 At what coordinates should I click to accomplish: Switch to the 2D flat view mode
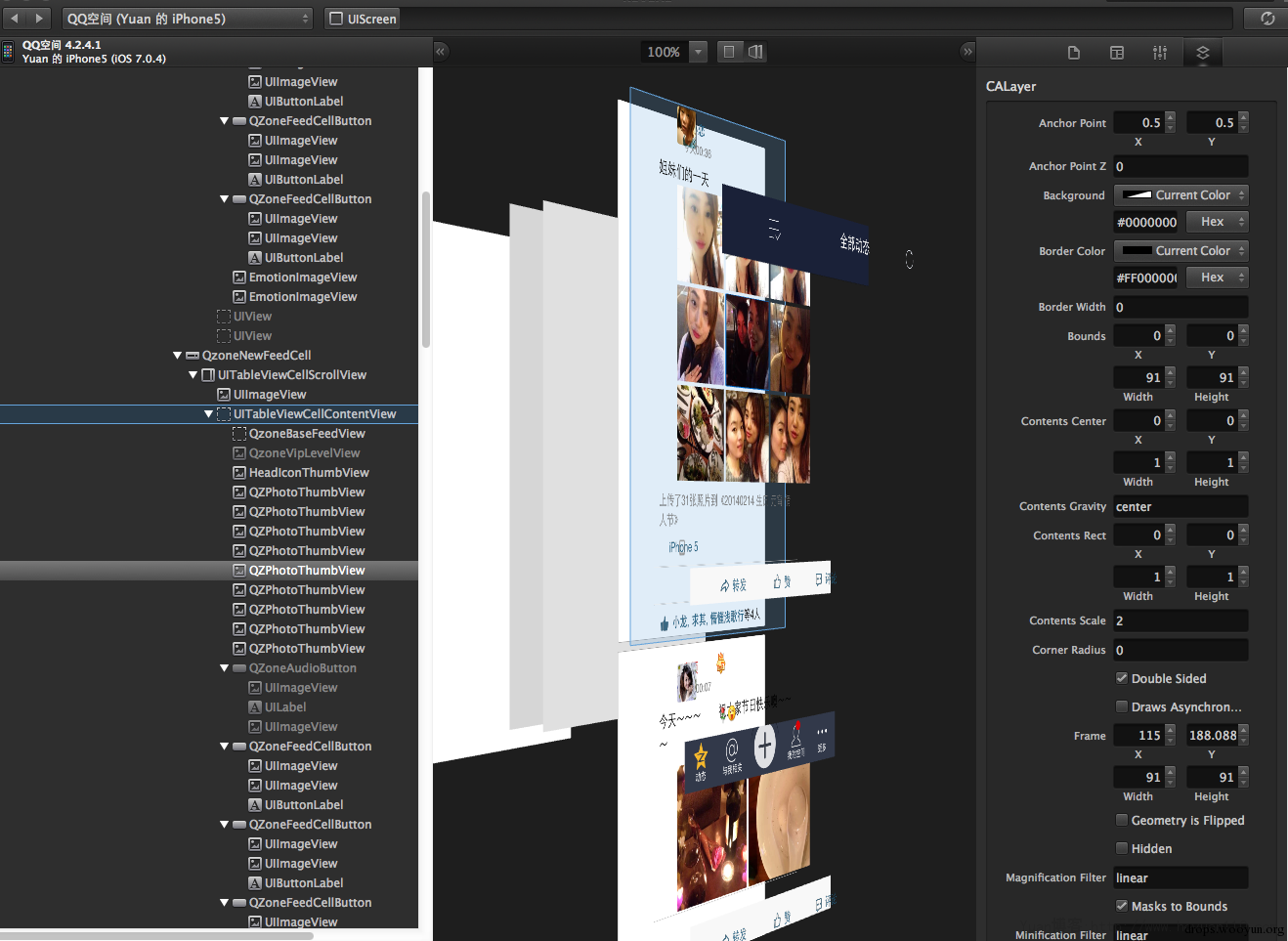click(x=729, y=52)
